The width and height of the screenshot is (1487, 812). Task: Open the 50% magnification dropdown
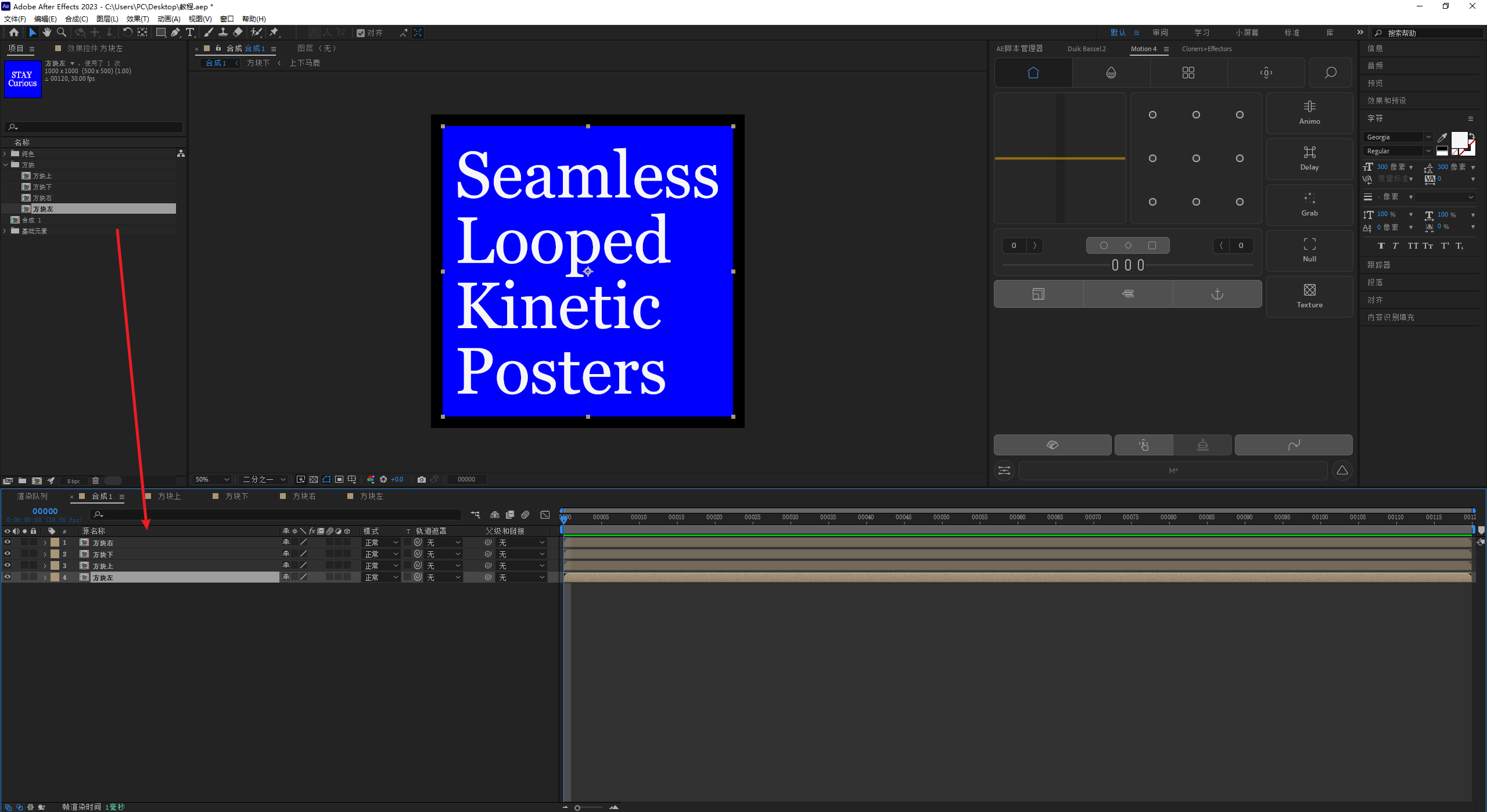(x=213, y=479)
